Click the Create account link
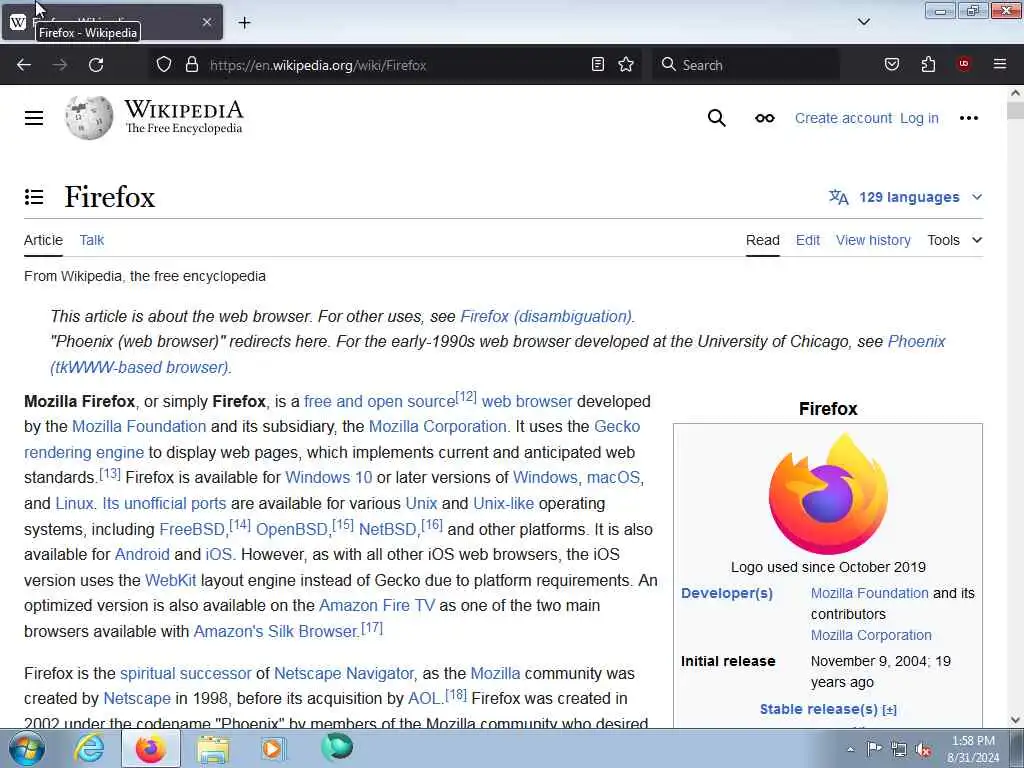Screen dimensions: 1024x768 pyautogui.click(x=843, y=118)
